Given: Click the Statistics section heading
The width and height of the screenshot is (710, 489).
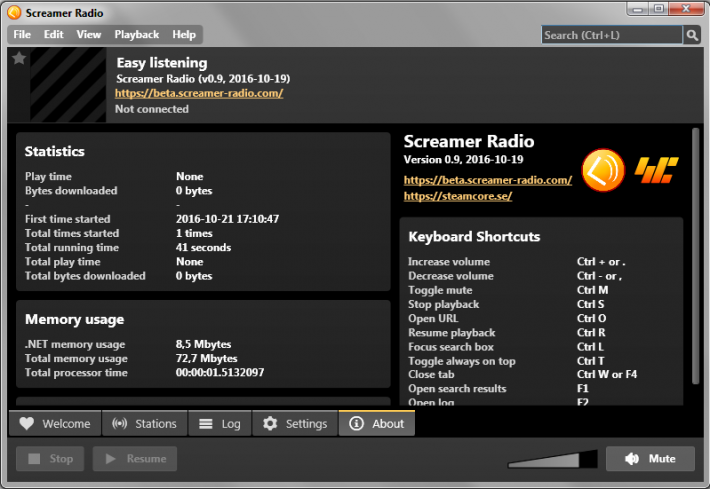Looking at the screenshot, I should coord(54,151).
